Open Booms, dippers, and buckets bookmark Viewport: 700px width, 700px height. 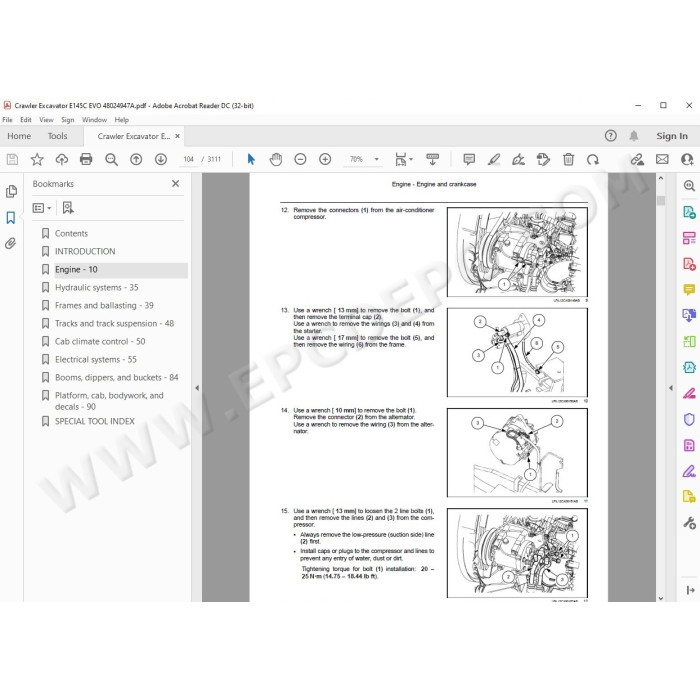(117, 377)
